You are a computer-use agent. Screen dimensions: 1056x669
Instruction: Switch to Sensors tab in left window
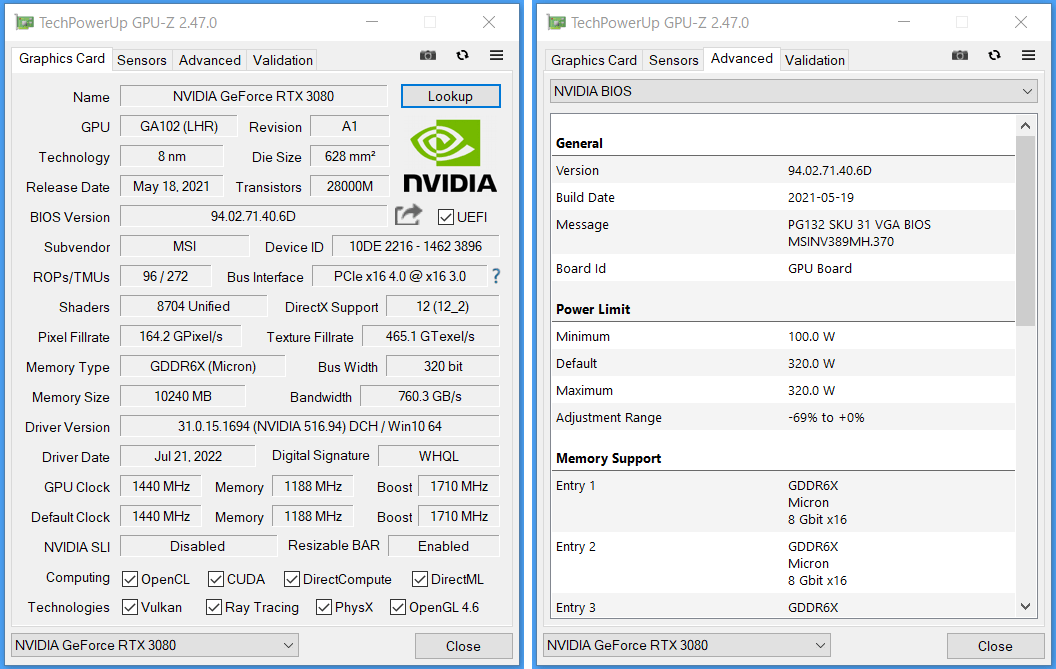[x=141, y=60]
